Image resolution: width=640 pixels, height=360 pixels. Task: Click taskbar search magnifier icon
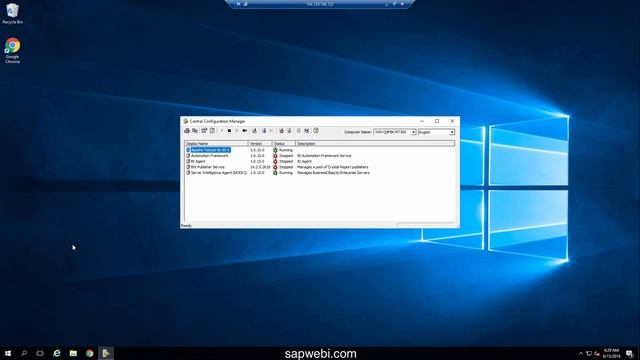click(x=24, y=353)
